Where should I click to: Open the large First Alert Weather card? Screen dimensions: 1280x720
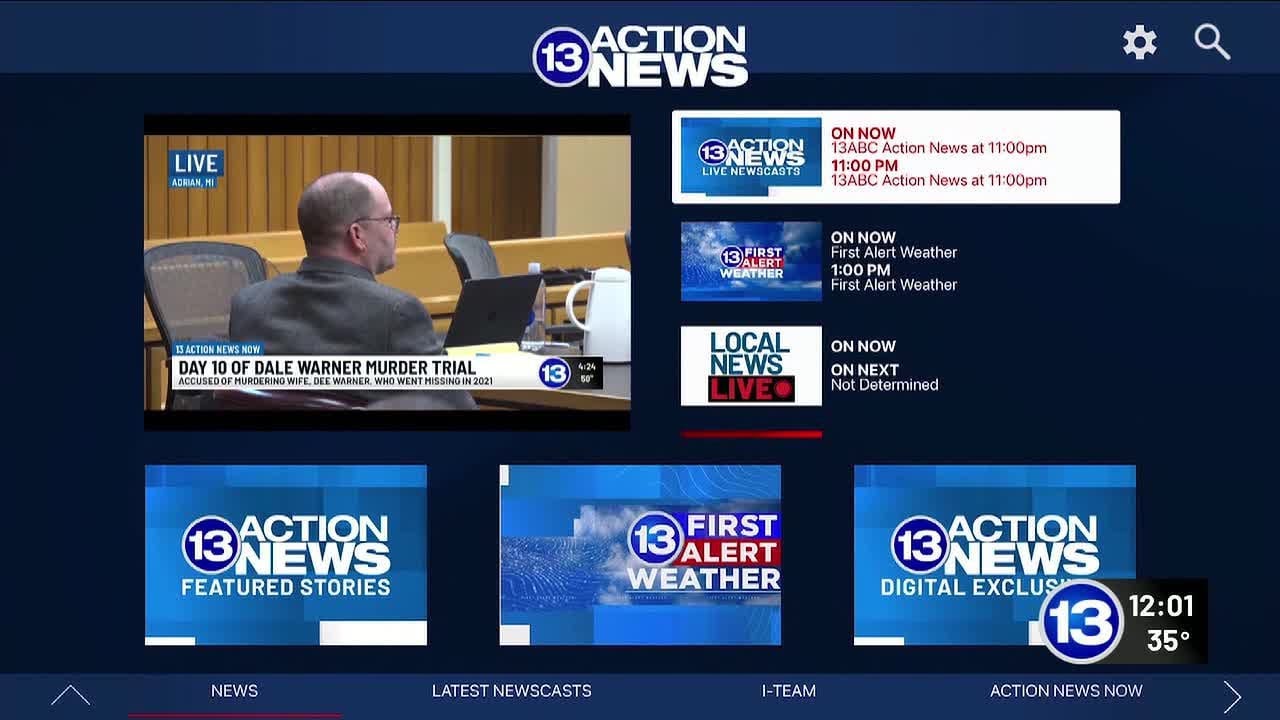click(640, 555)
